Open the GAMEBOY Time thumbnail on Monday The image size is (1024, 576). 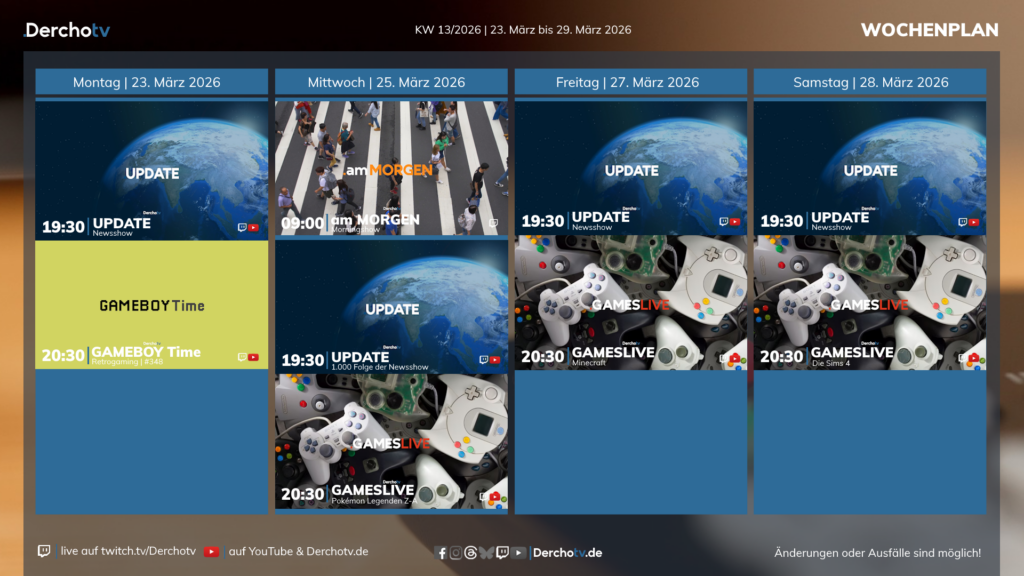(151, 305)
